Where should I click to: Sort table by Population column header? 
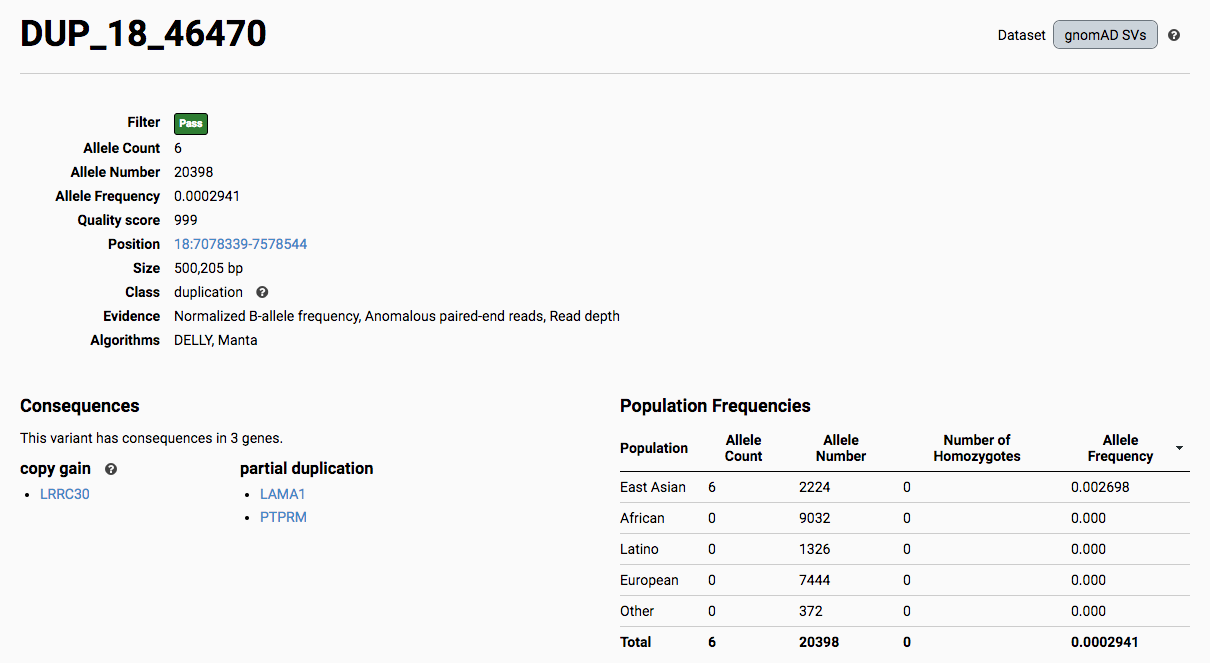654,448
